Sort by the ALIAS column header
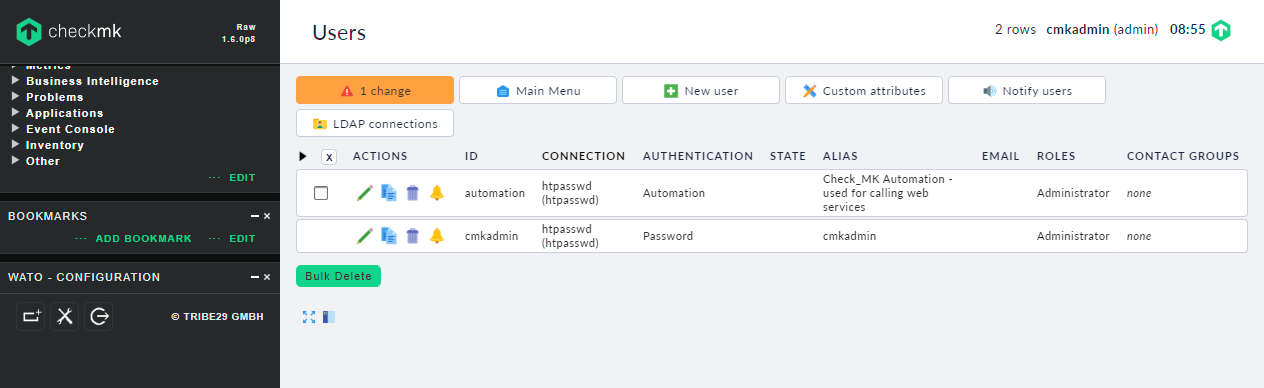1264x388 pixels. (840, 156)
